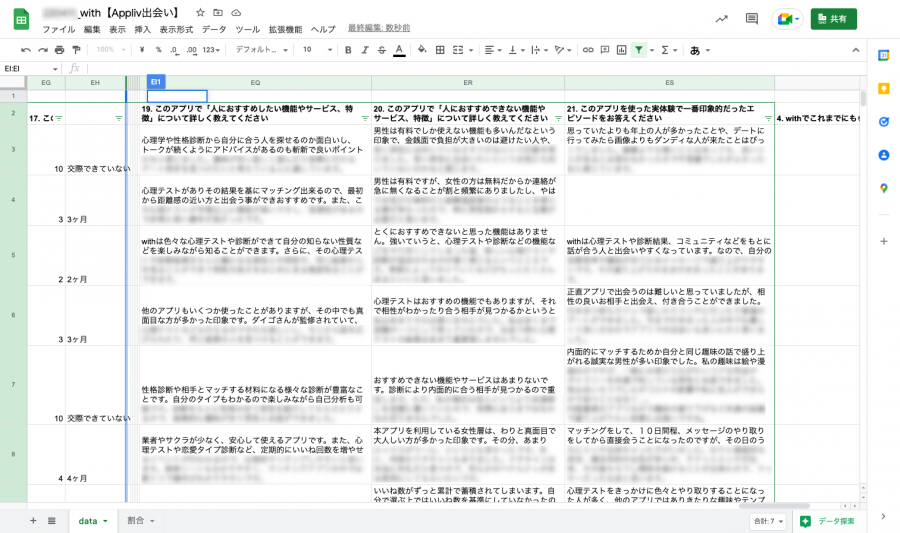Click the borders icon
This screenshot has width=900, height=533.
(440, 50)
